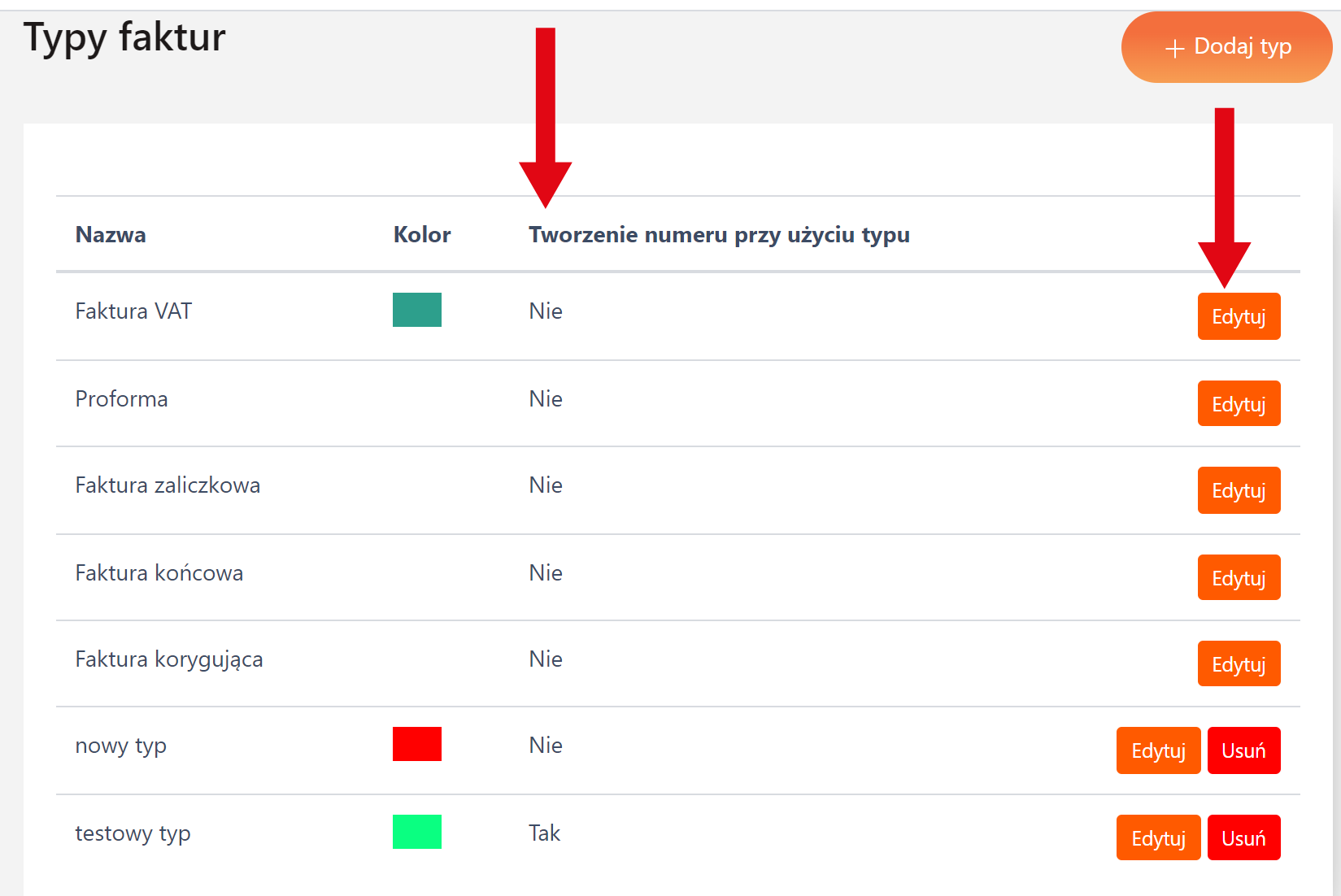This screenshot has height=896, width=1341.
Task: Remove the testowy typ invoice type
Action: coord(1243,838)
